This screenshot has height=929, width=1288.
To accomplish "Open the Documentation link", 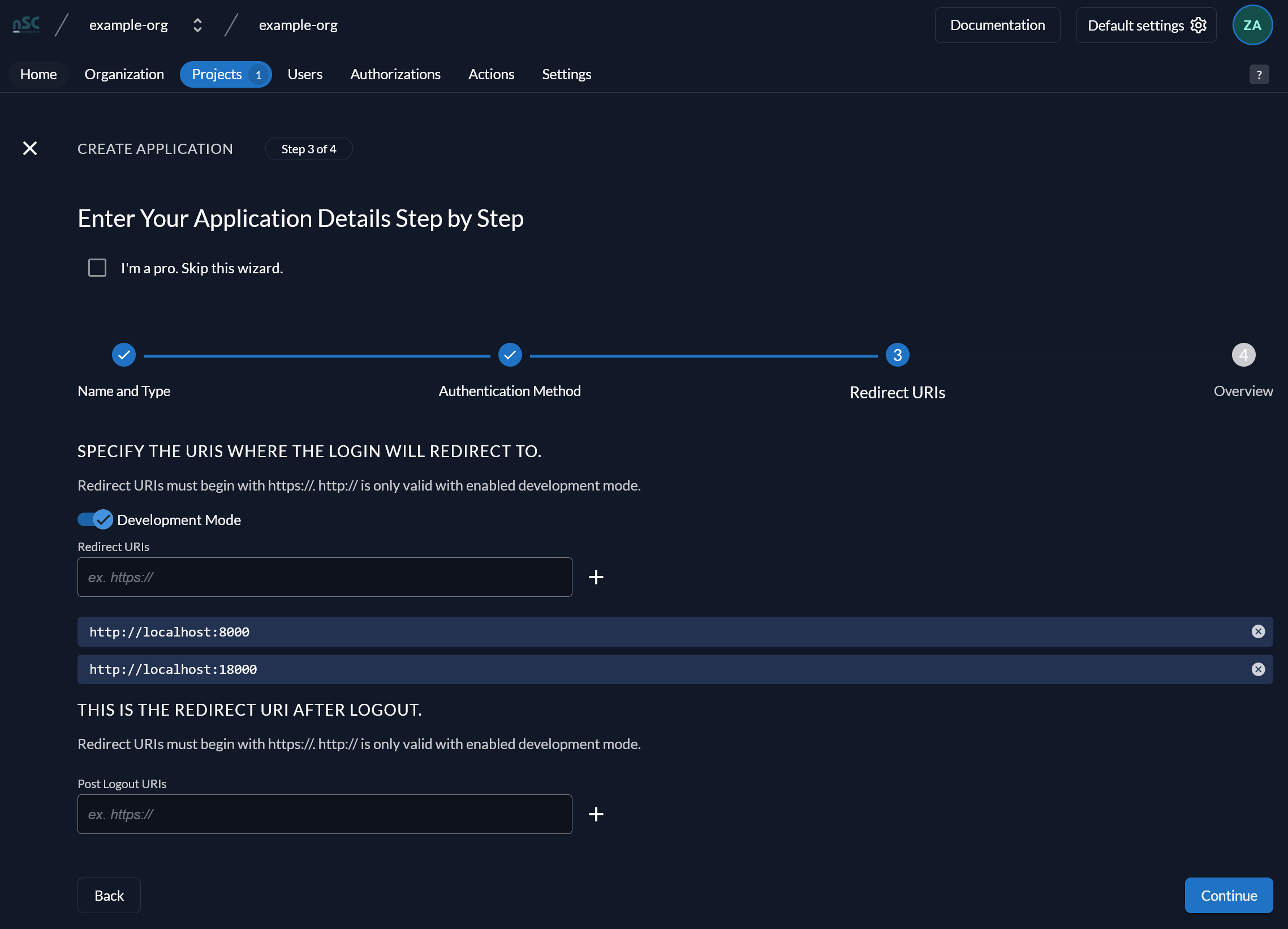I will click(997, 25).
